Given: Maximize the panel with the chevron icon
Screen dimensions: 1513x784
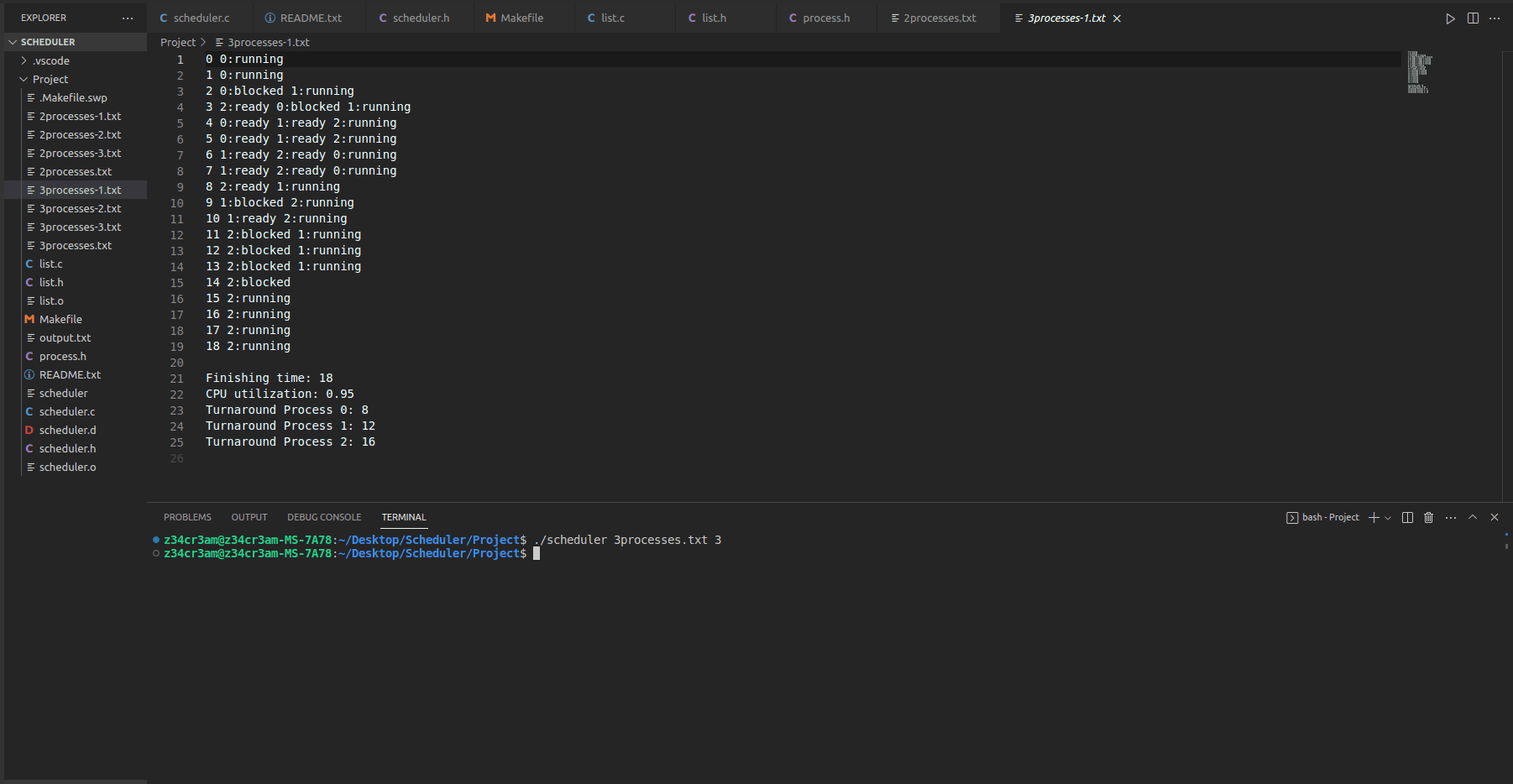Looking at the screenshot, I should click(1473, 517).
